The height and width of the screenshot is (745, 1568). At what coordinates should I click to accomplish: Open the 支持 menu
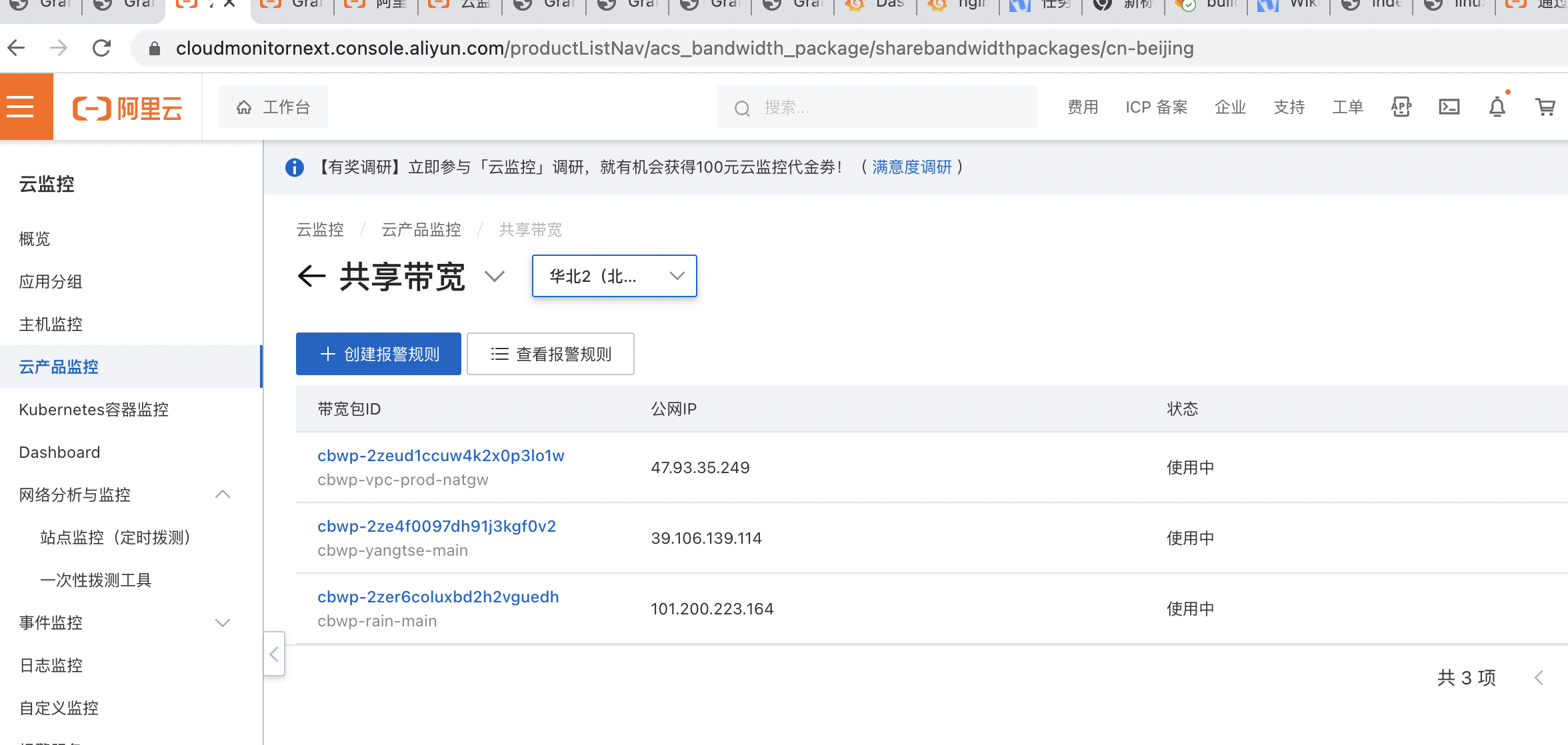coord(1289,107)
